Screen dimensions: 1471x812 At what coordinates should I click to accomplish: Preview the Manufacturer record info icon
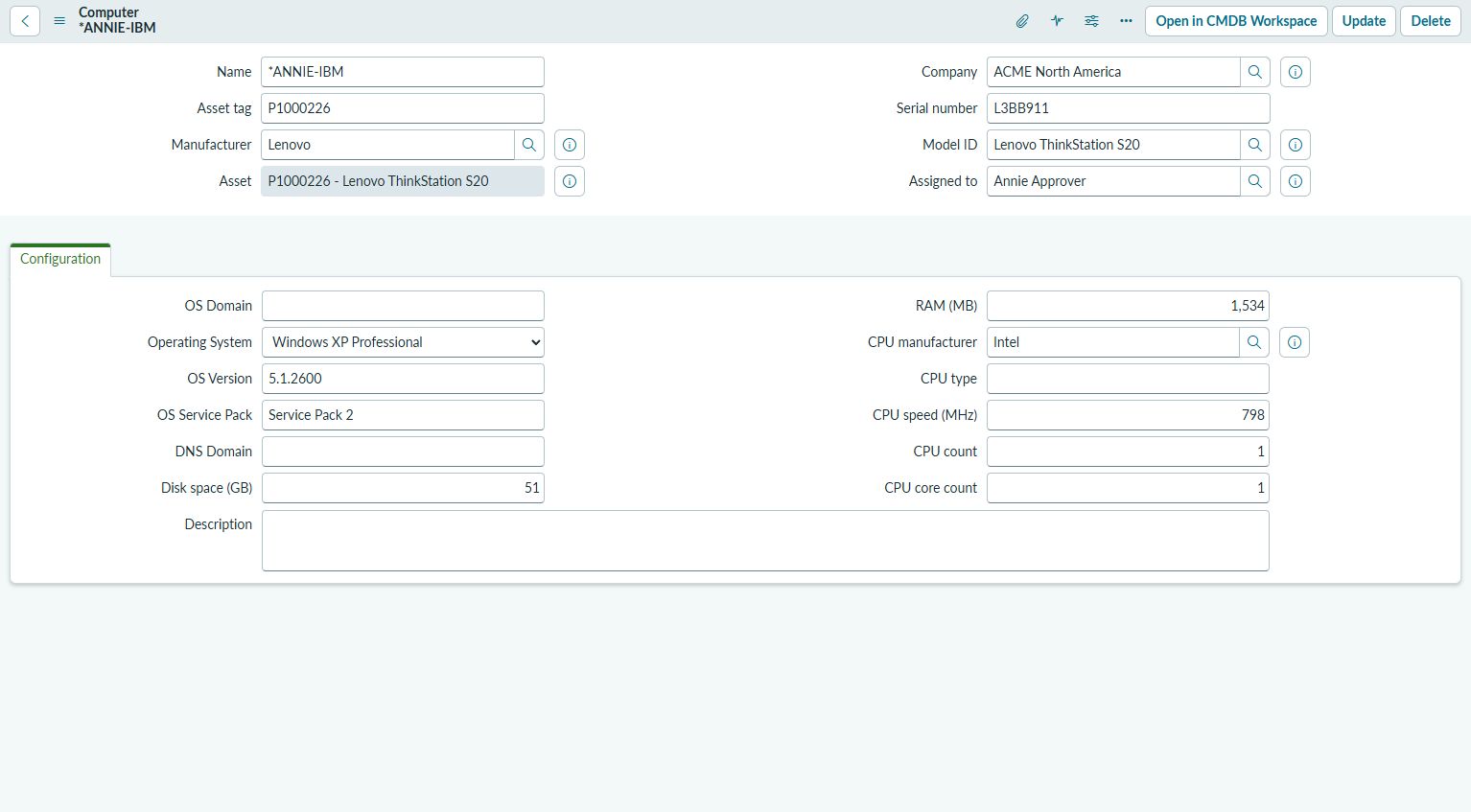[570, 145]
